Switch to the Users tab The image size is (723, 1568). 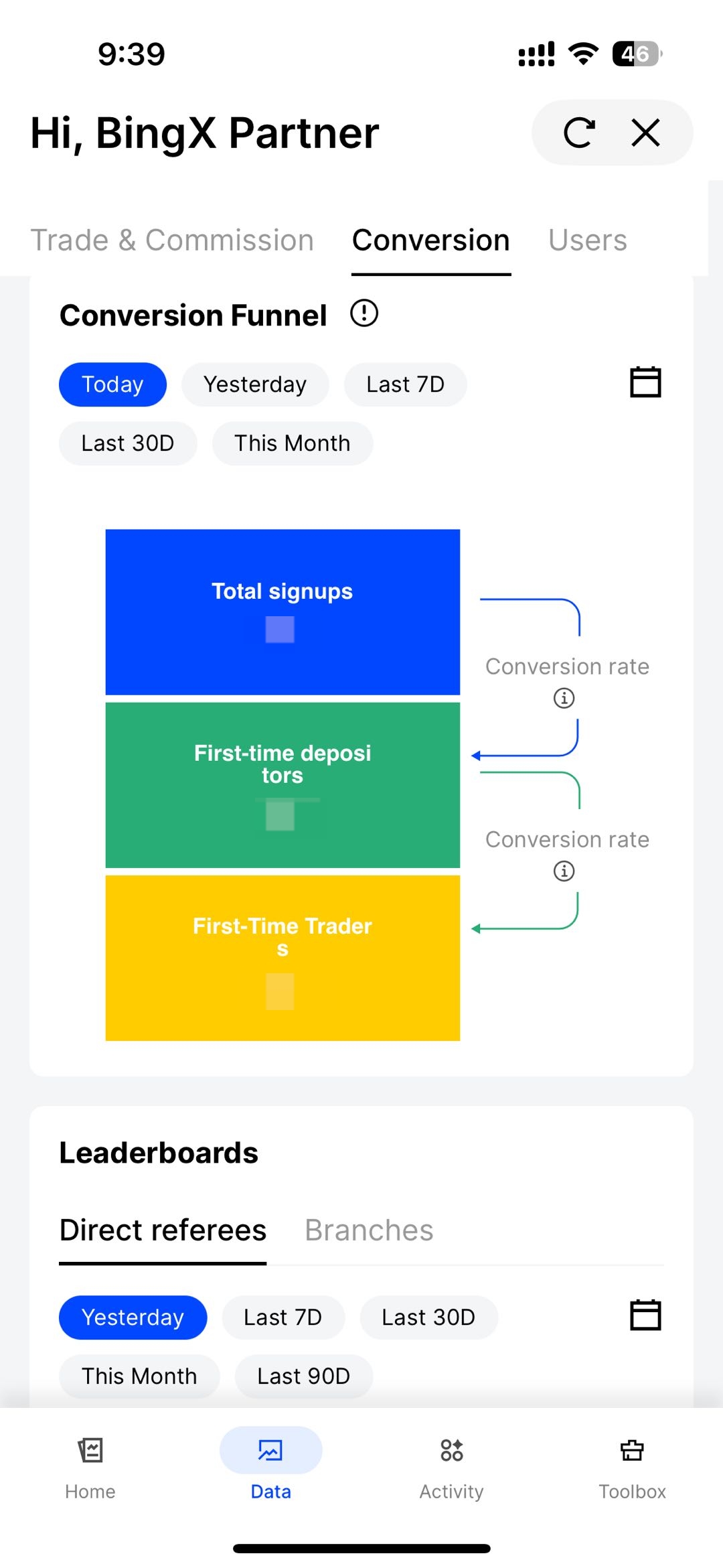(587, 240)
